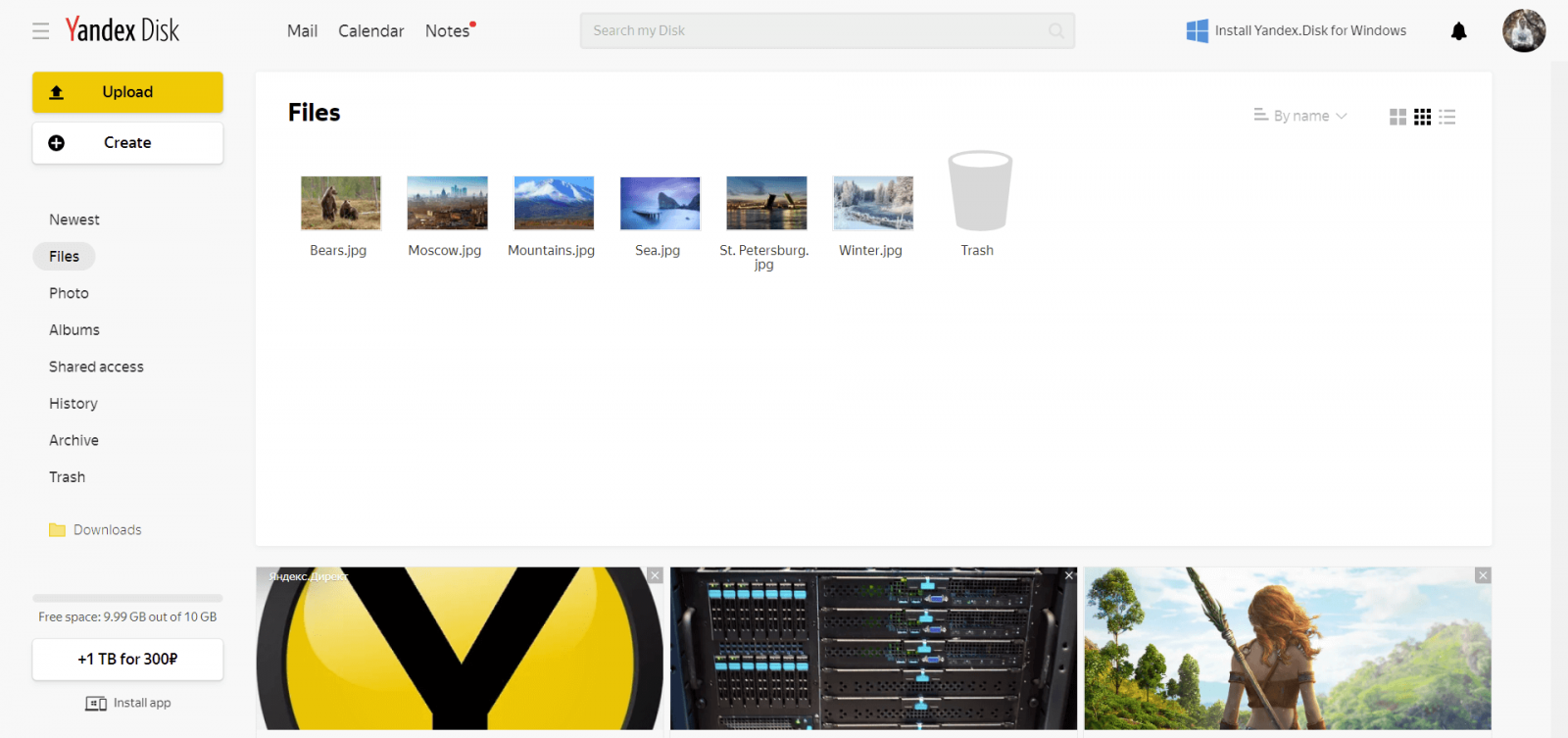Click the free space storage bar
The width and height of the screenshot is (1568, 738).
(x=127, y=598)
